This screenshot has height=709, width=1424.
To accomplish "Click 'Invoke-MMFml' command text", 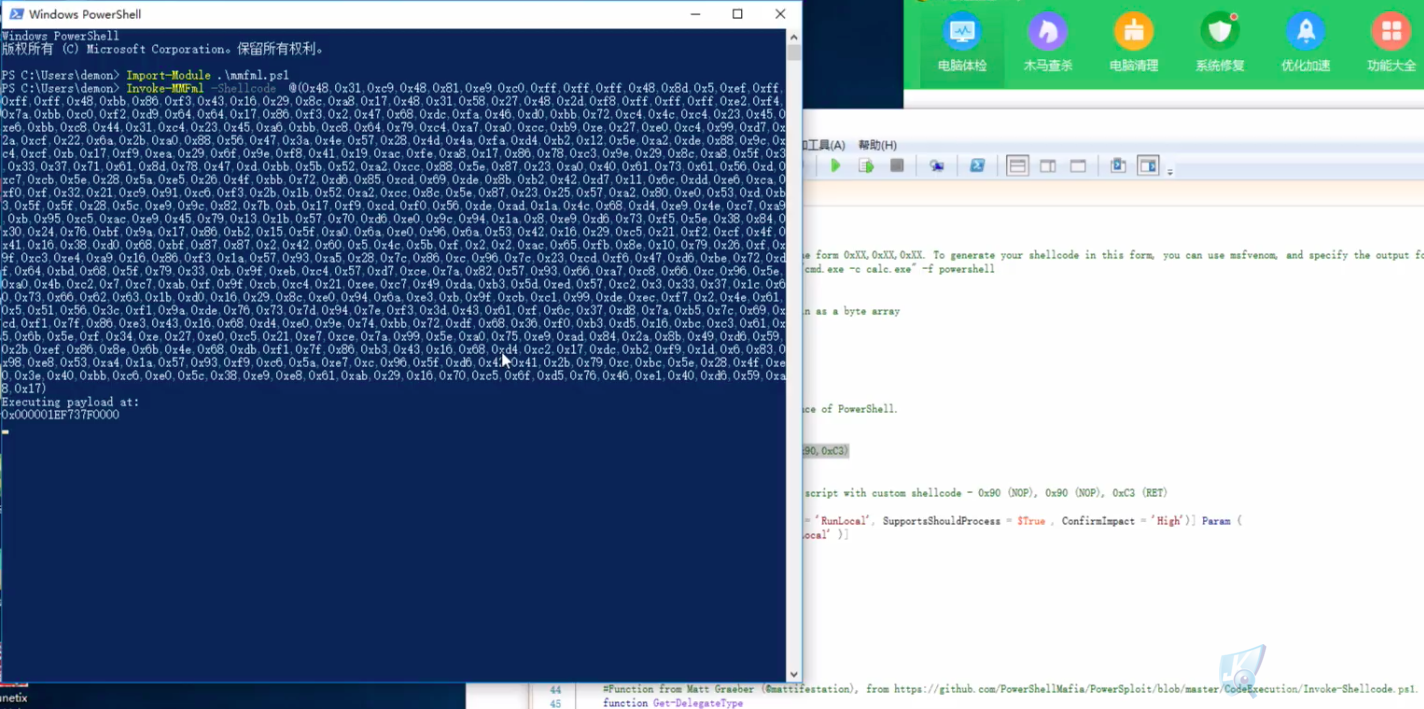I will click(x=164, y=88).
